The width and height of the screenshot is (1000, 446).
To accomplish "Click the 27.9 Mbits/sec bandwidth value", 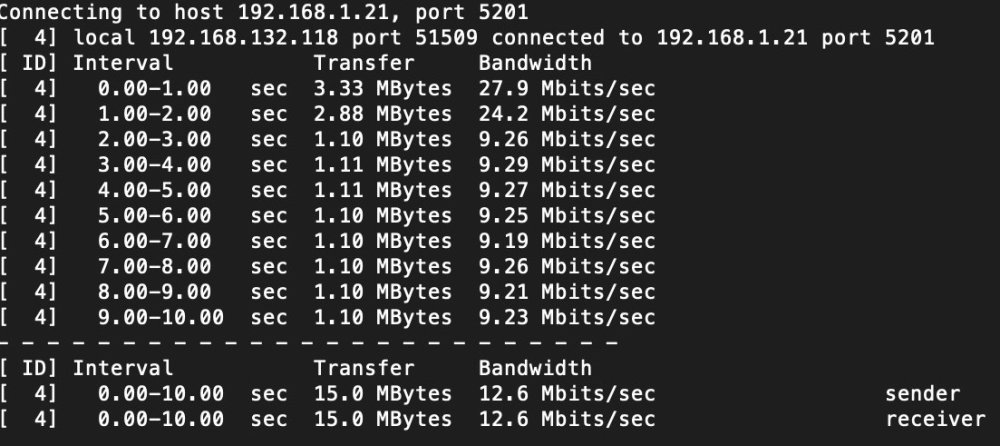I will [x=567, y=89].
